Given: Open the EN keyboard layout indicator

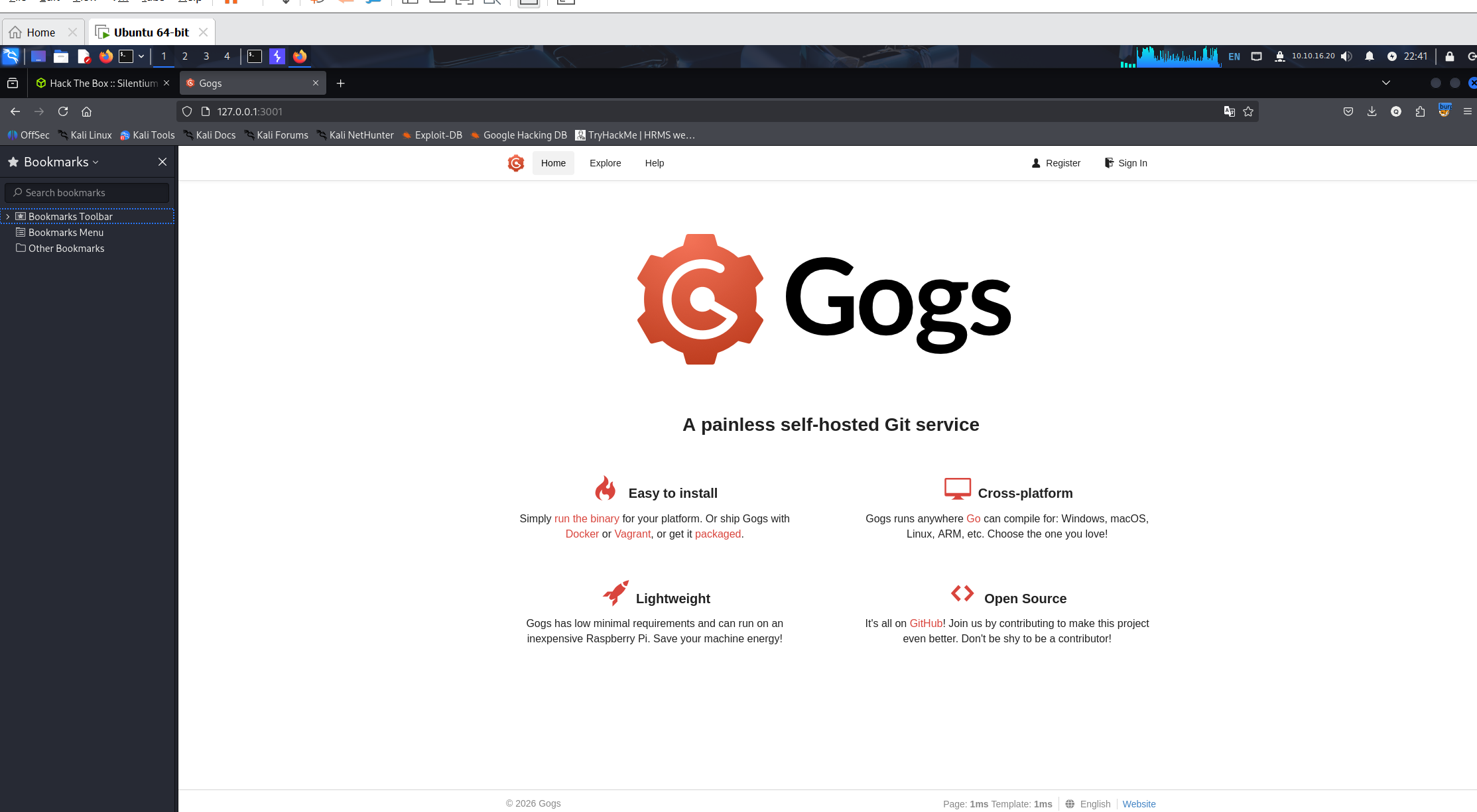Looking at the screenshot, I should click(1234, 56).
